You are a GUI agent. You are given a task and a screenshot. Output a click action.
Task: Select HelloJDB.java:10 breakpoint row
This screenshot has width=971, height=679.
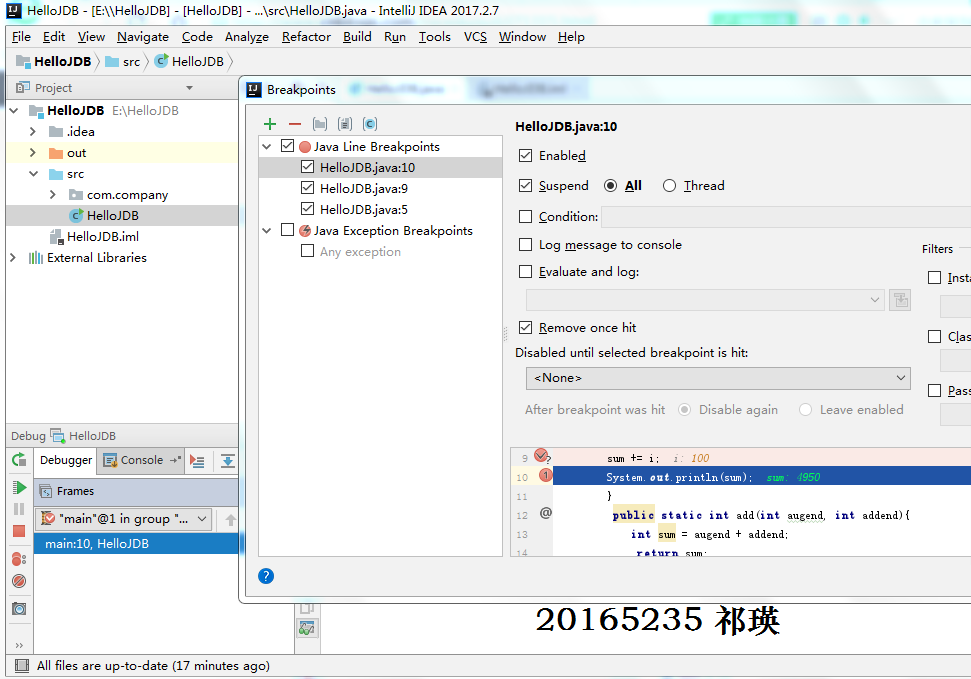[x=380, y=167]
